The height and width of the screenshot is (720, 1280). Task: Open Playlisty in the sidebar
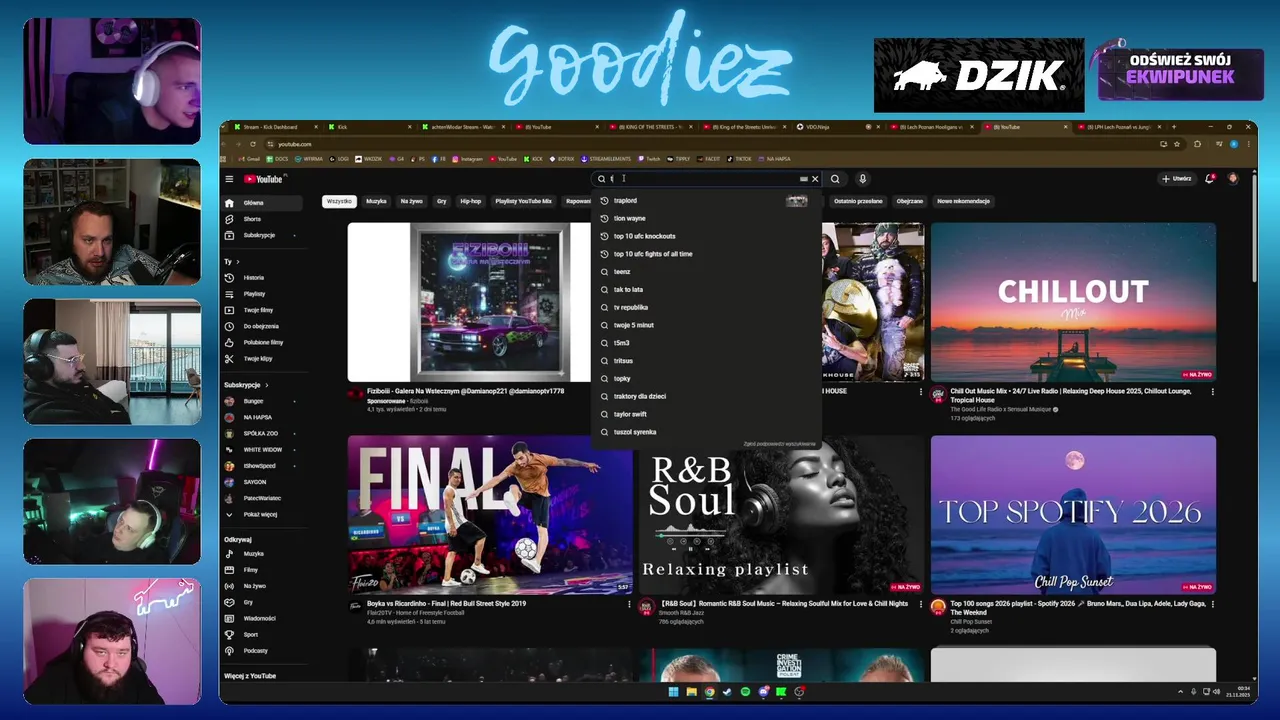click(x=263, y=294)
